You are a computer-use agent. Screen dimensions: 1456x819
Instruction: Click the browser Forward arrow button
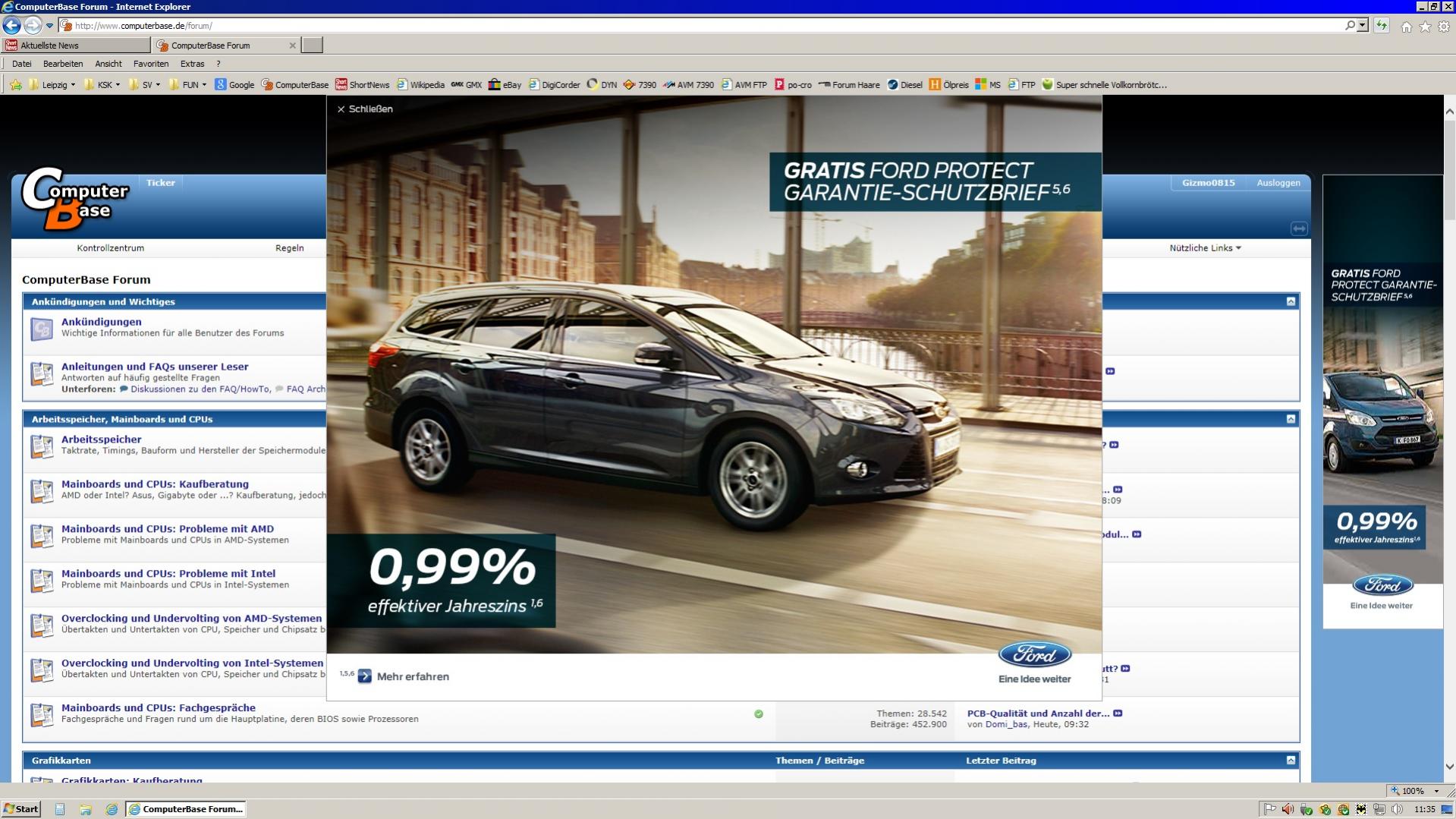coord(33,26)
